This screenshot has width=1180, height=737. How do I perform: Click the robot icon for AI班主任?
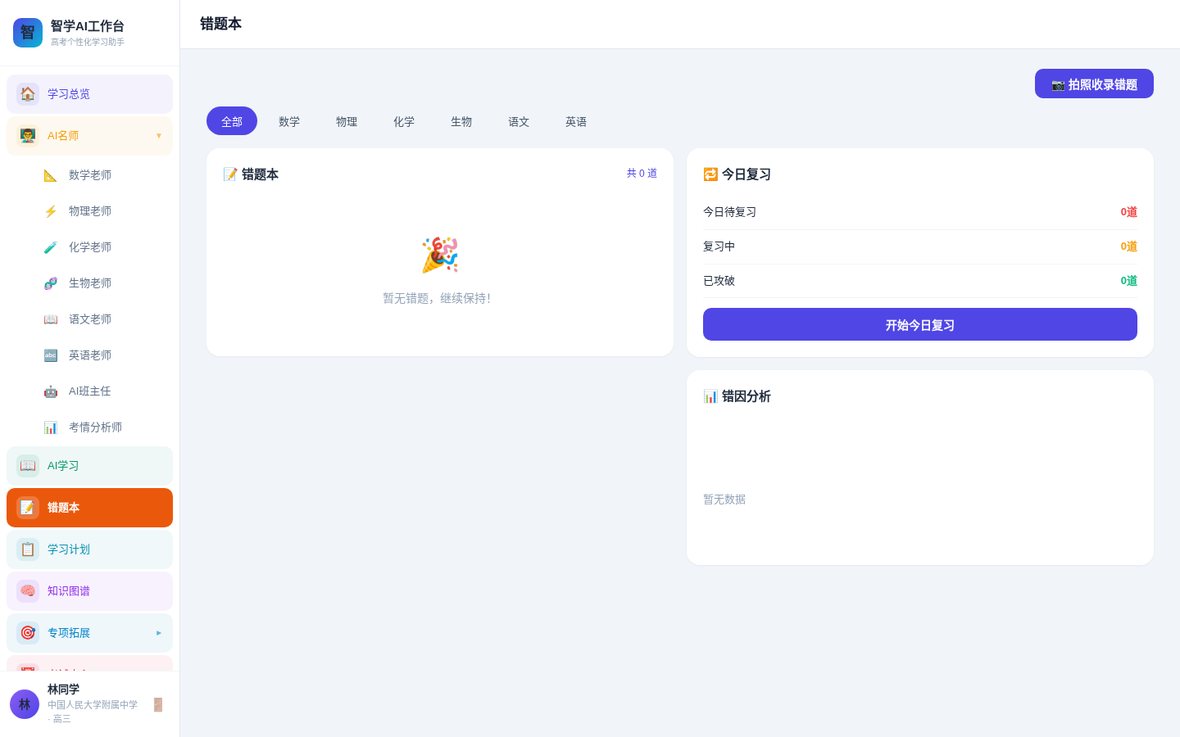(50, 391)
